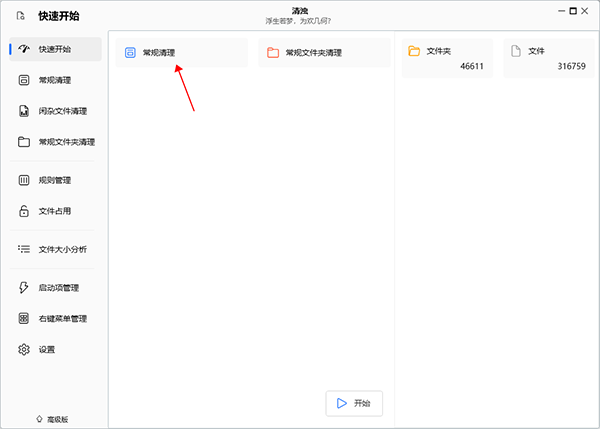Viewport: 600px width, 429px height.
Task: Select the 闲杂文件清理 sidebar icon
Action: tap(23, 111)
